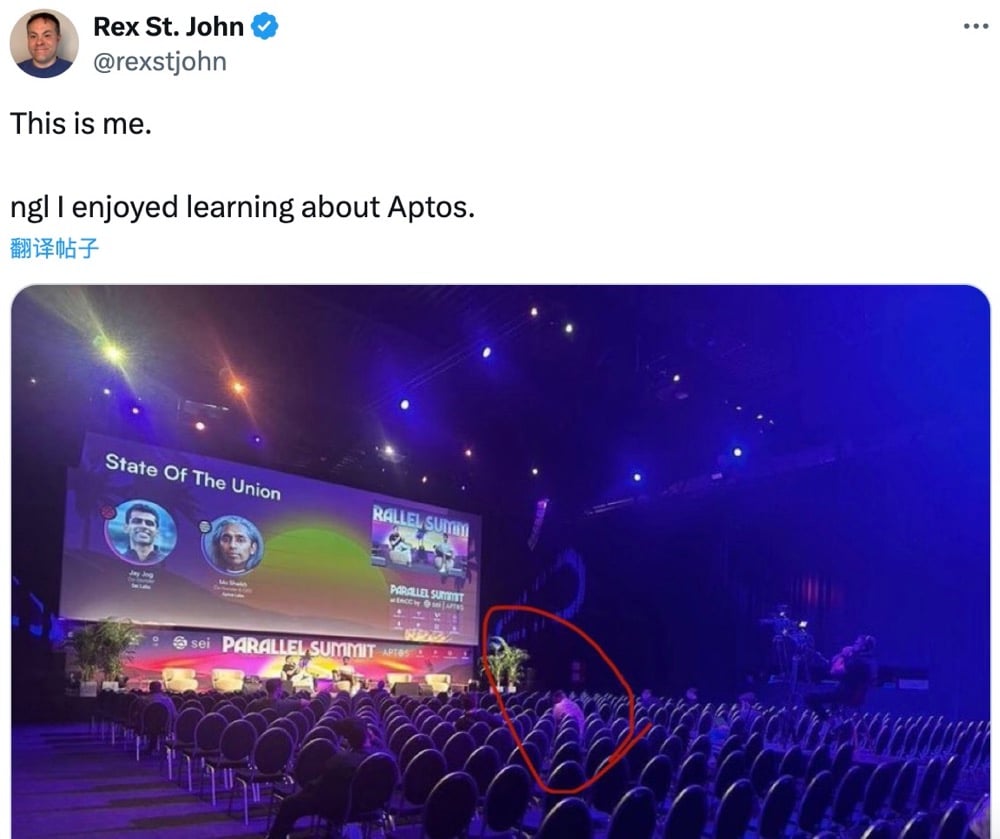Screen dimensions: 1000x839
Task: Open the @rexstjohn handle link
Action: [159, 62]
